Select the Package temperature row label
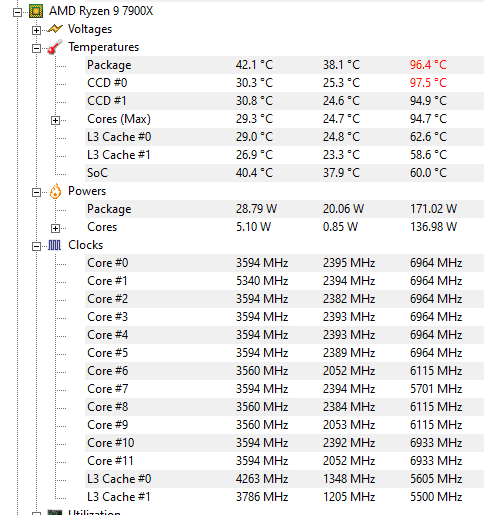The height and width of the screenshot is (515, 484). coord(109,65)
